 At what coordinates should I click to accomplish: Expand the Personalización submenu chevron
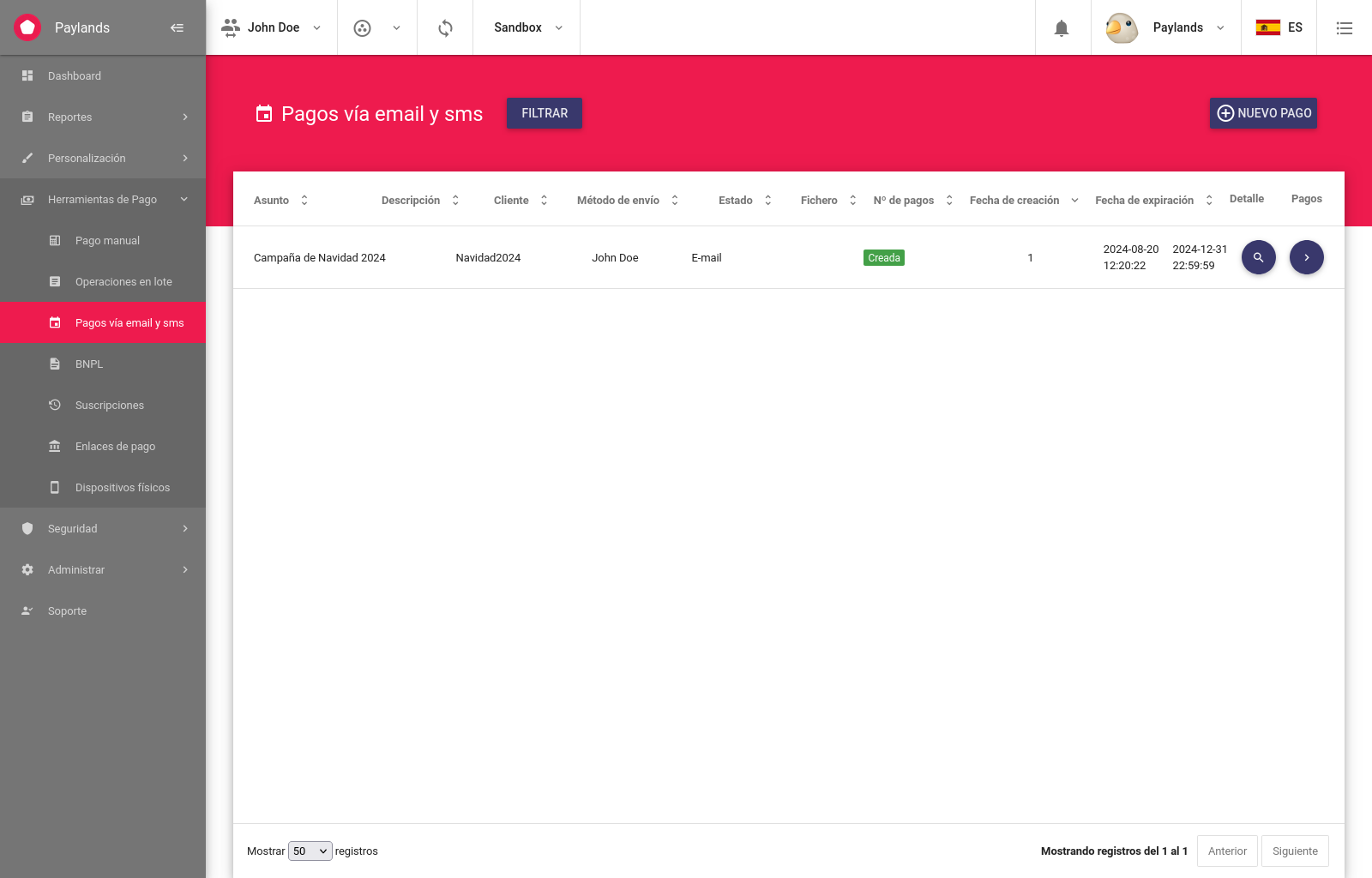click(185, 158)
